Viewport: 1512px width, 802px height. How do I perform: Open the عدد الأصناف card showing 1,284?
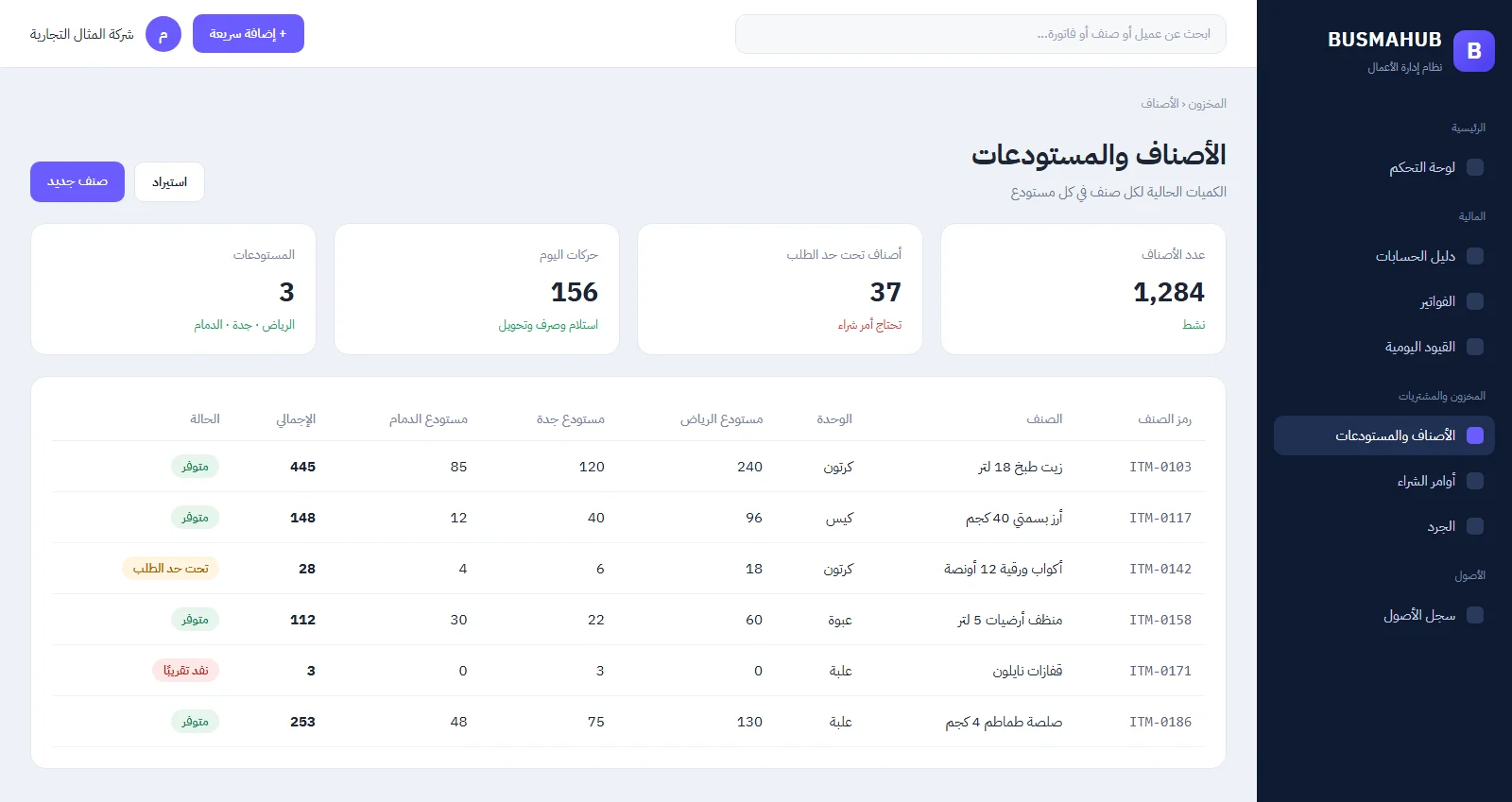(1083, 289)
